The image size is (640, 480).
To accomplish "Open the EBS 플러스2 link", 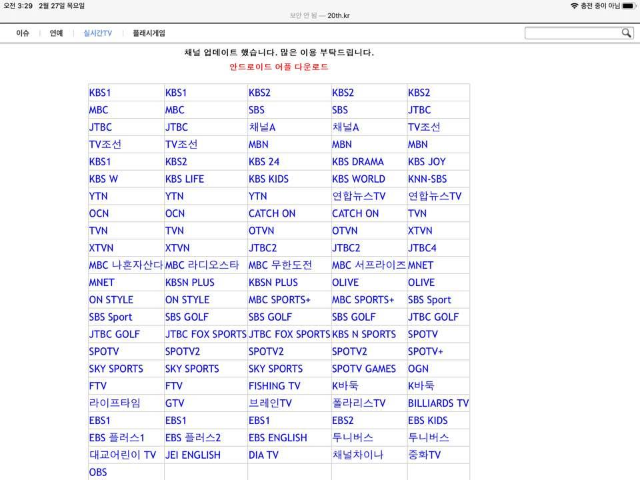I will [193, 438].
